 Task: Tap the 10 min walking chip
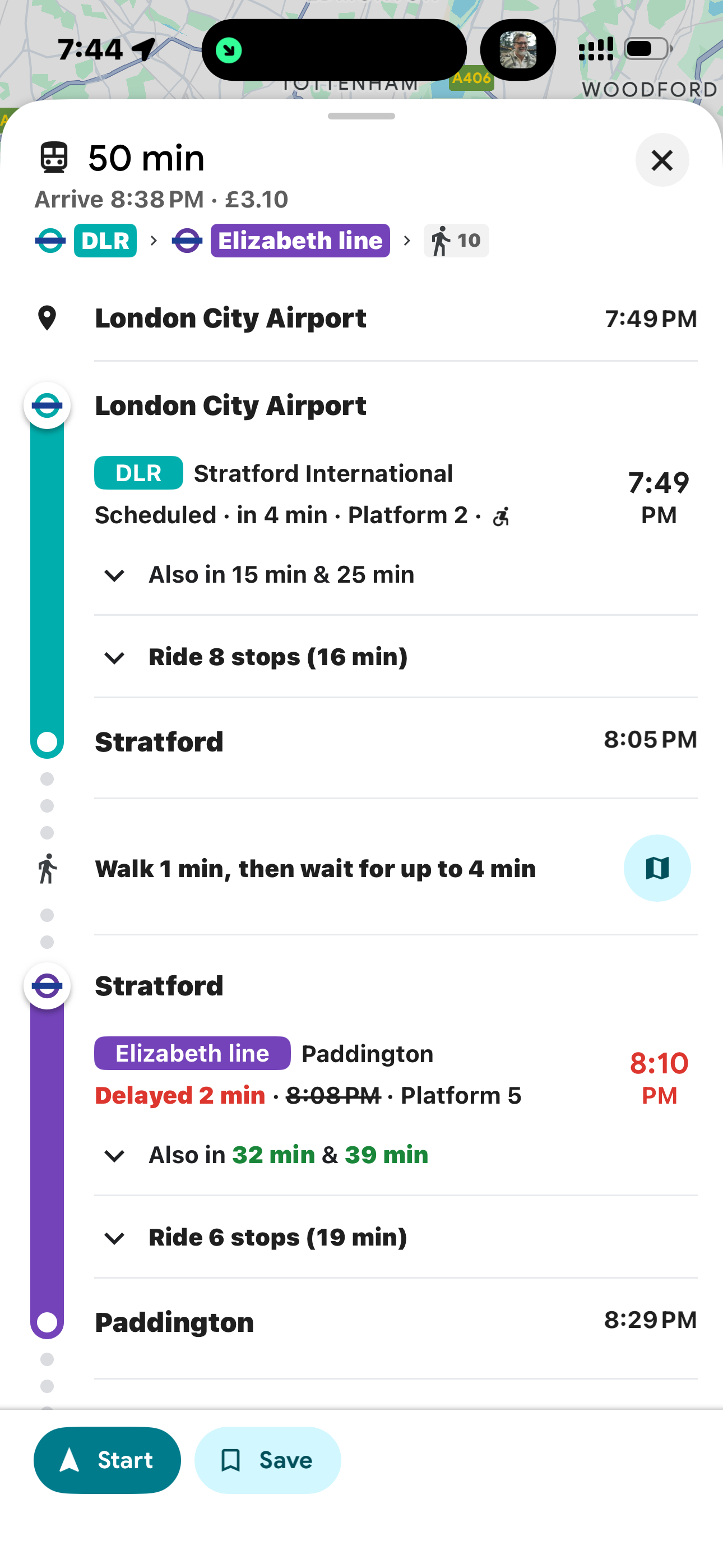coord(456,241)
